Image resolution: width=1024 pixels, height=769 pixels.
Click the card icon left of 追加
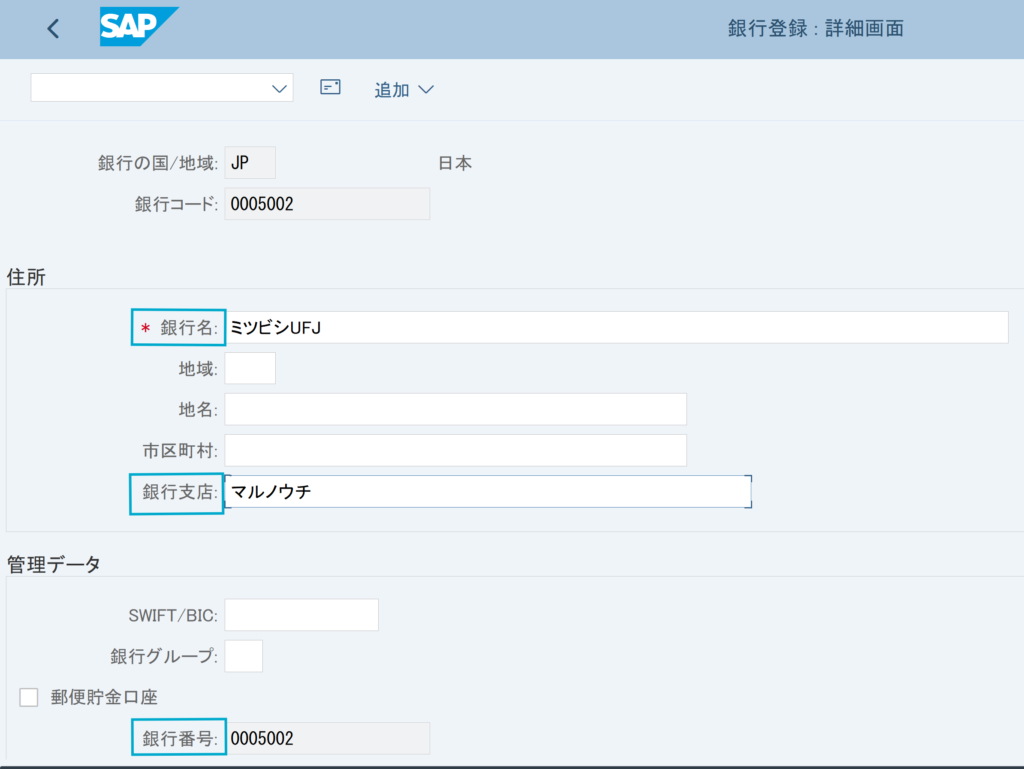pyautogui.click(x=330, y=87)
